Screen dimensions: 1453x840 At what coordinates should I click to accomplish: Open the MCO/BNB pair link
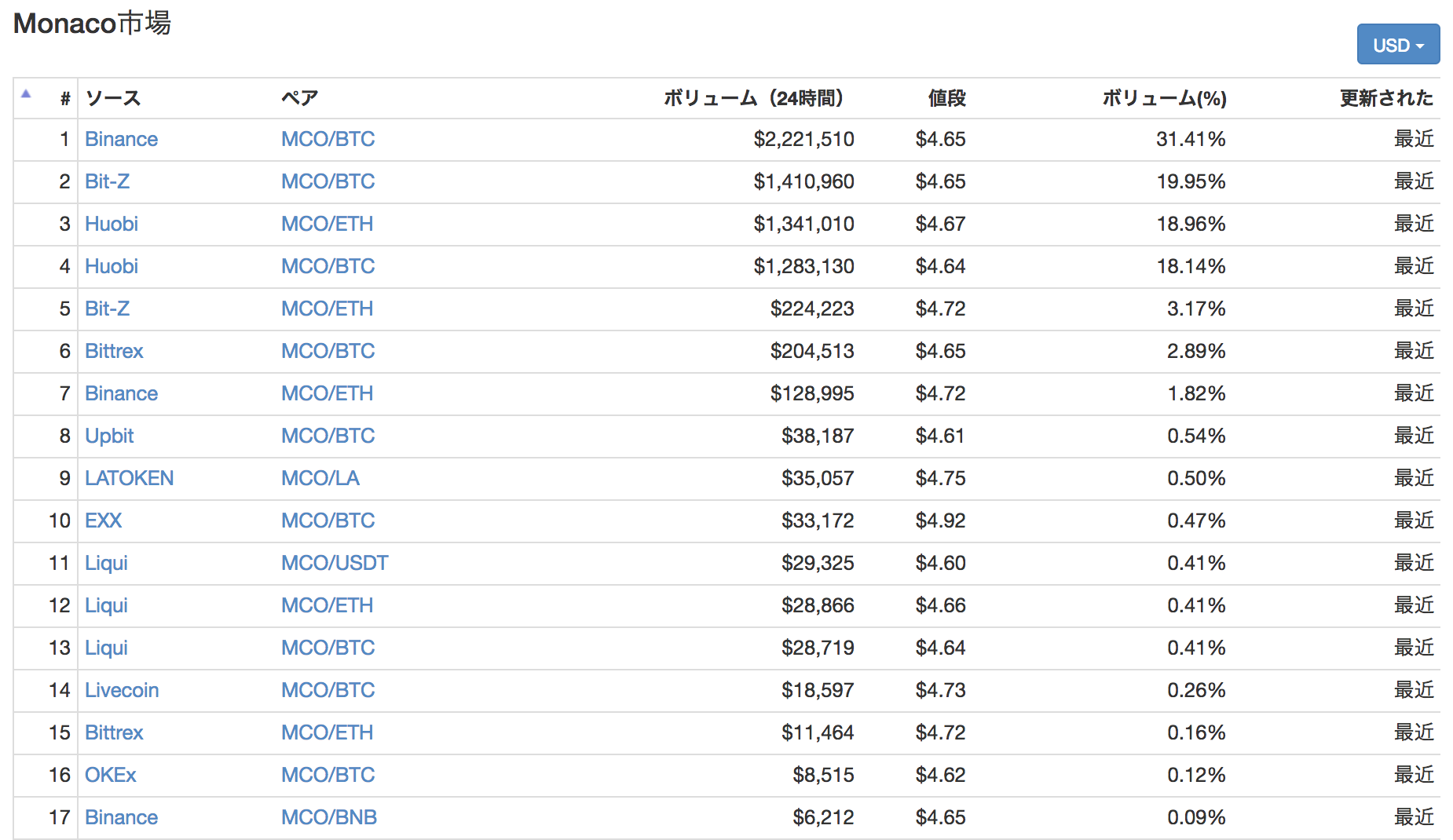tap(329, 817)
